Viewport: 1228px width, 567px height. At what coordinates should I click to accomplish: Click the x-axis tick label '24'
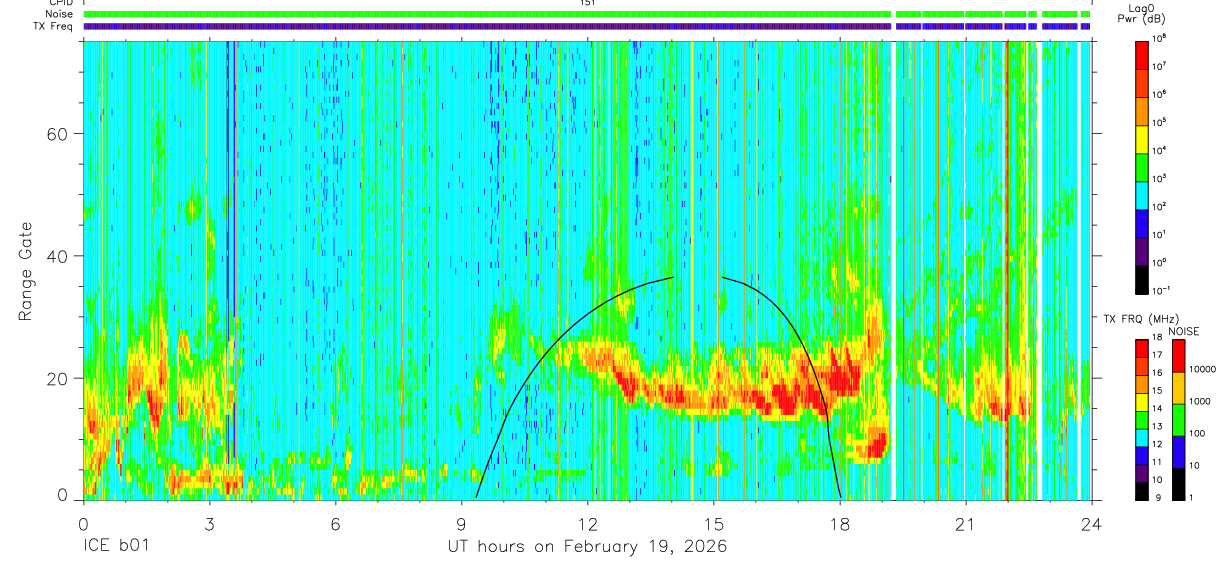tap(1092, 523)
